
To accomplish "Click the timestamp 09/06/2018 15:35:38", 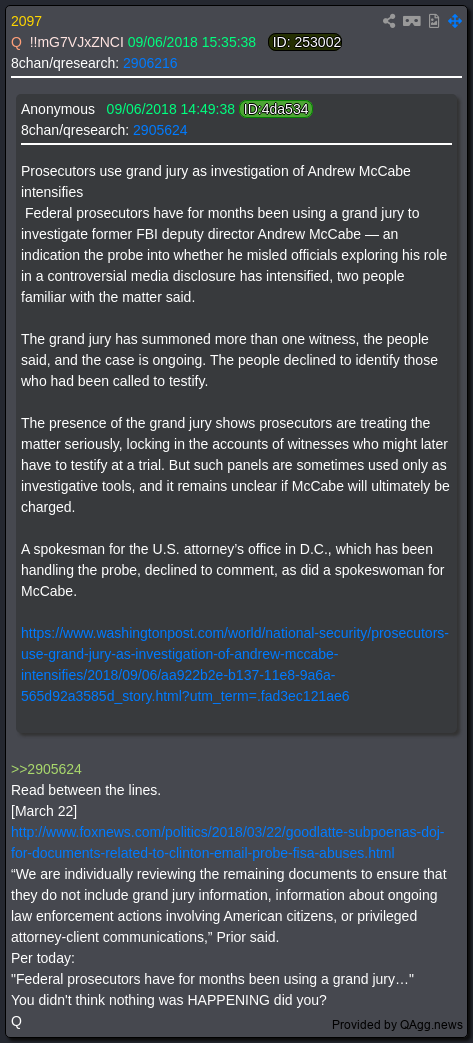I will (192, 43).
